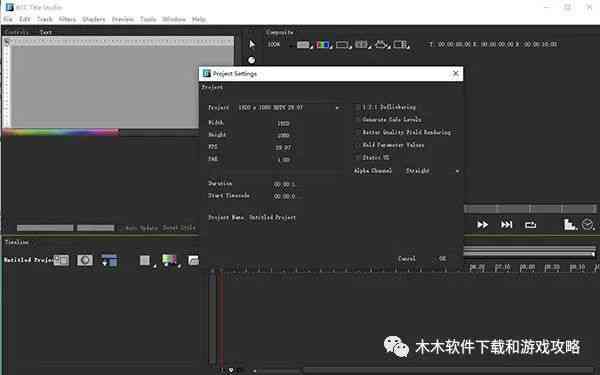Toggle Half Parameter Values checkbox
The height and width of the screenshot is (375, 600).
358,145
